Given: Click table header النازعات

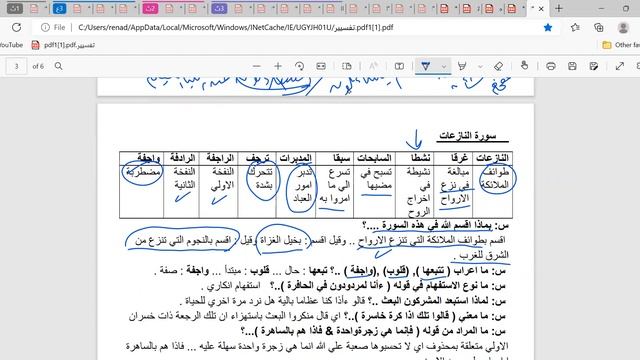Looking at the screenshot, I should click(x=492, y=158).
